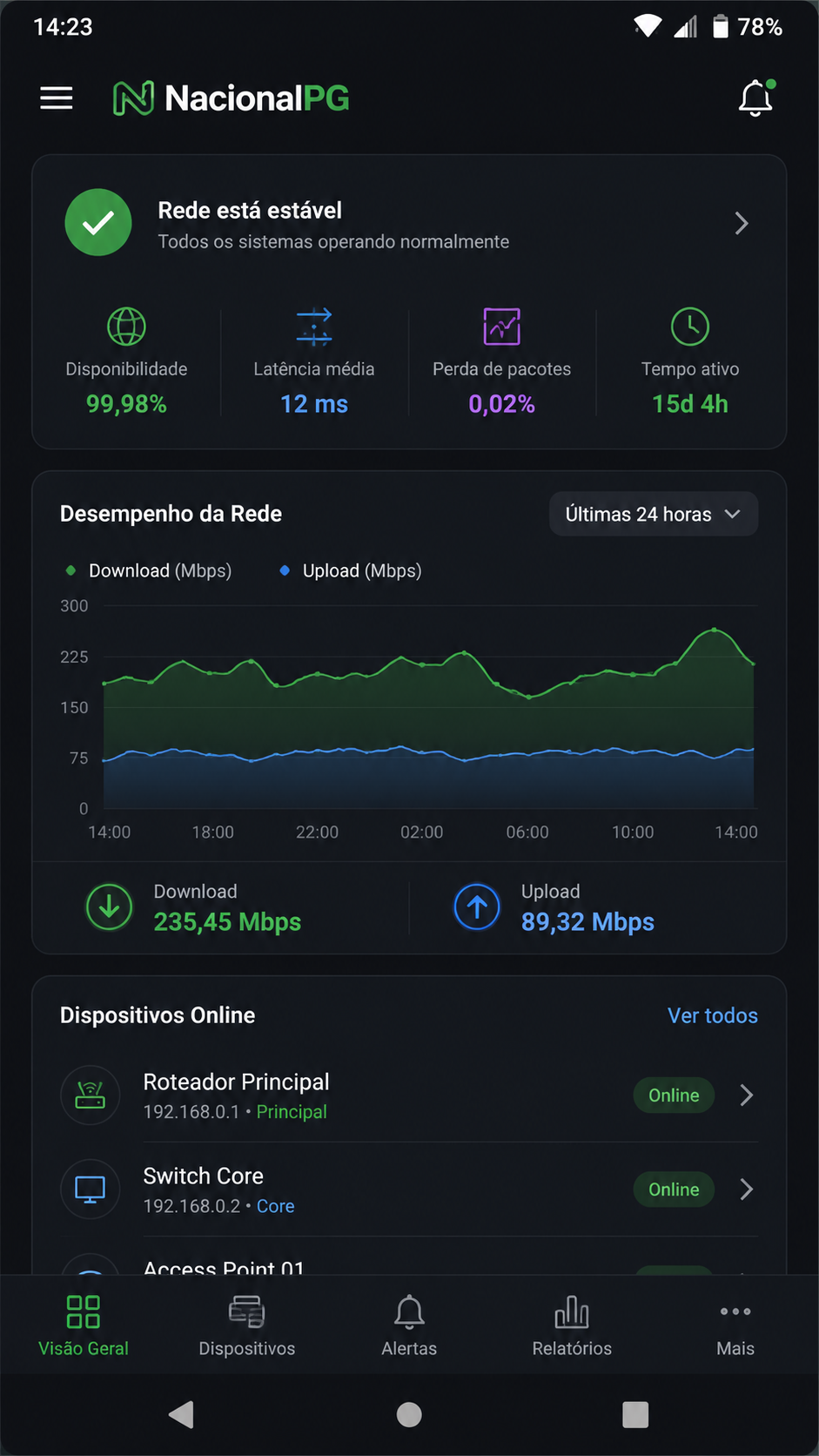
Task: Tap the Switch Core device name
Action: [x=203, y=1176]
